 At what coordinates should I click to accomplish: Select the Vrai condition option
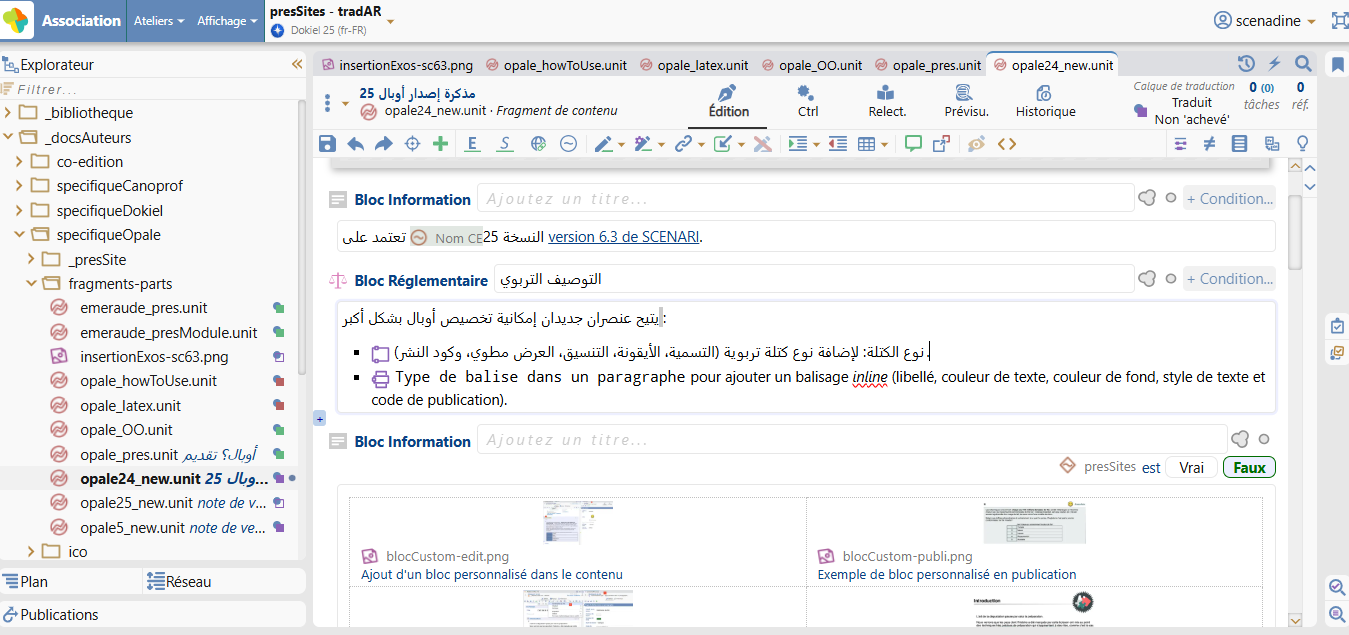1191,467
